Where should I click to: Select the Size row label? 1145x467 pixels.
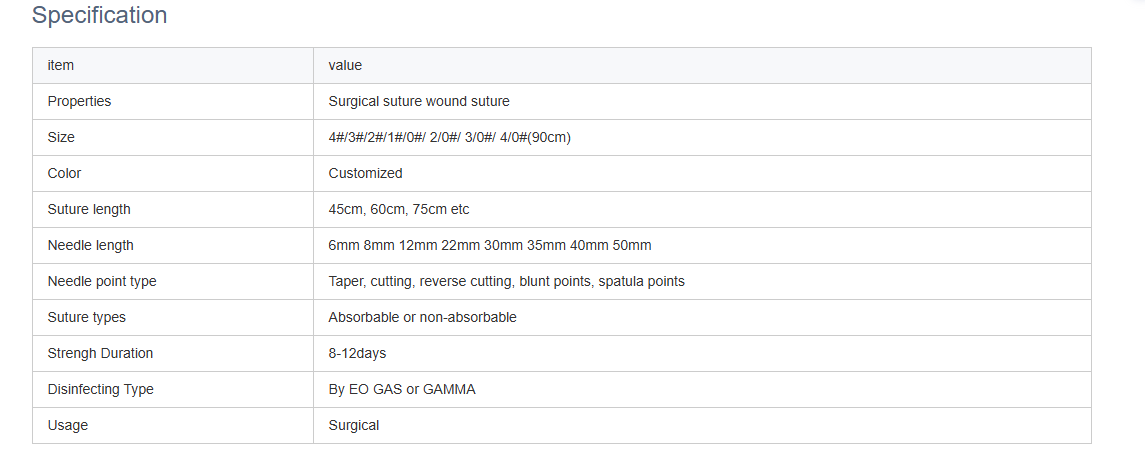click(61, 137)
